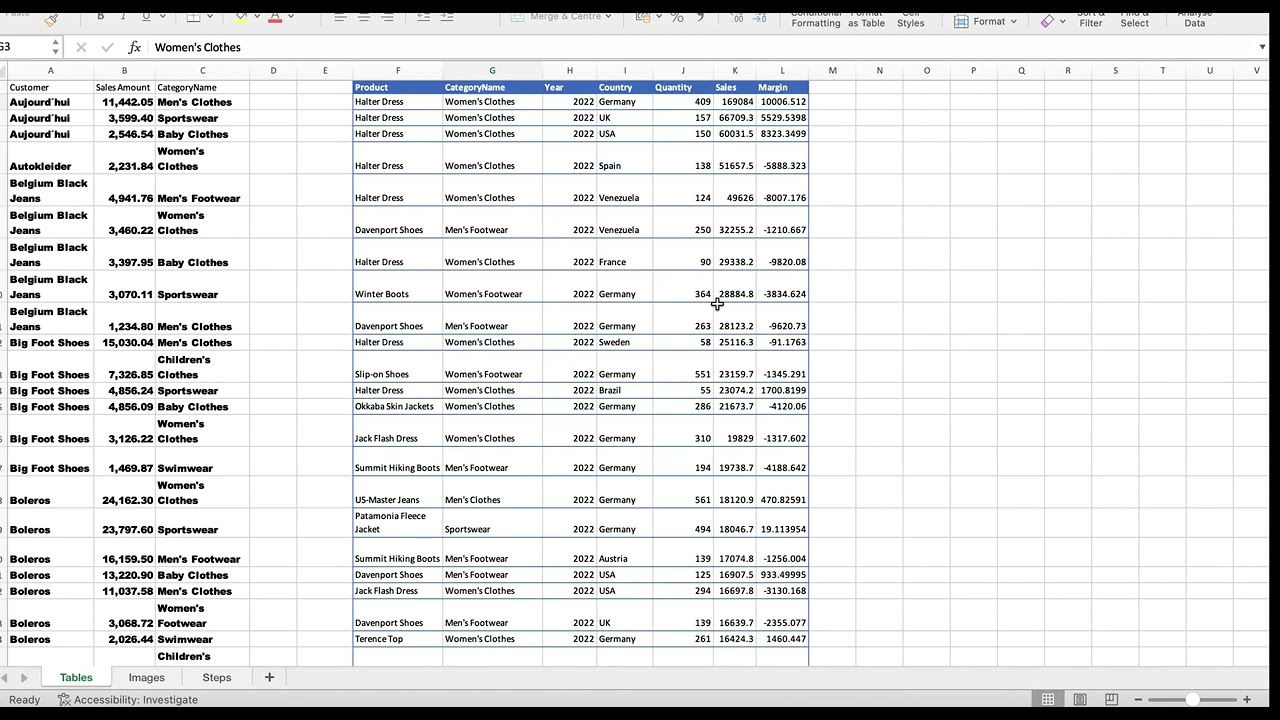Toggle bold formatting
Image resolution: width=1280 pixels, height=720 pixels.
[x=100, y=16]
